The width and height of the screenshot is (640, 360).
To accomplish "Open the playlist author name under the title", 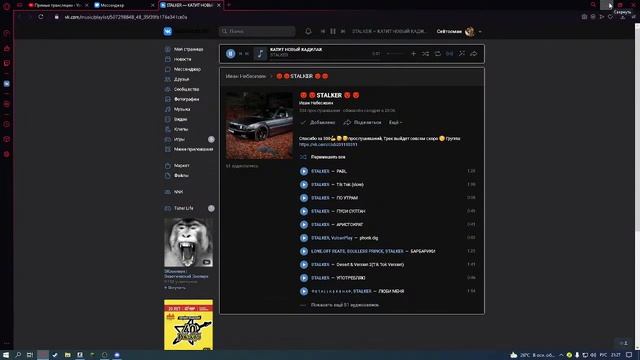I will pyautogui.click(x=316, y=103).
